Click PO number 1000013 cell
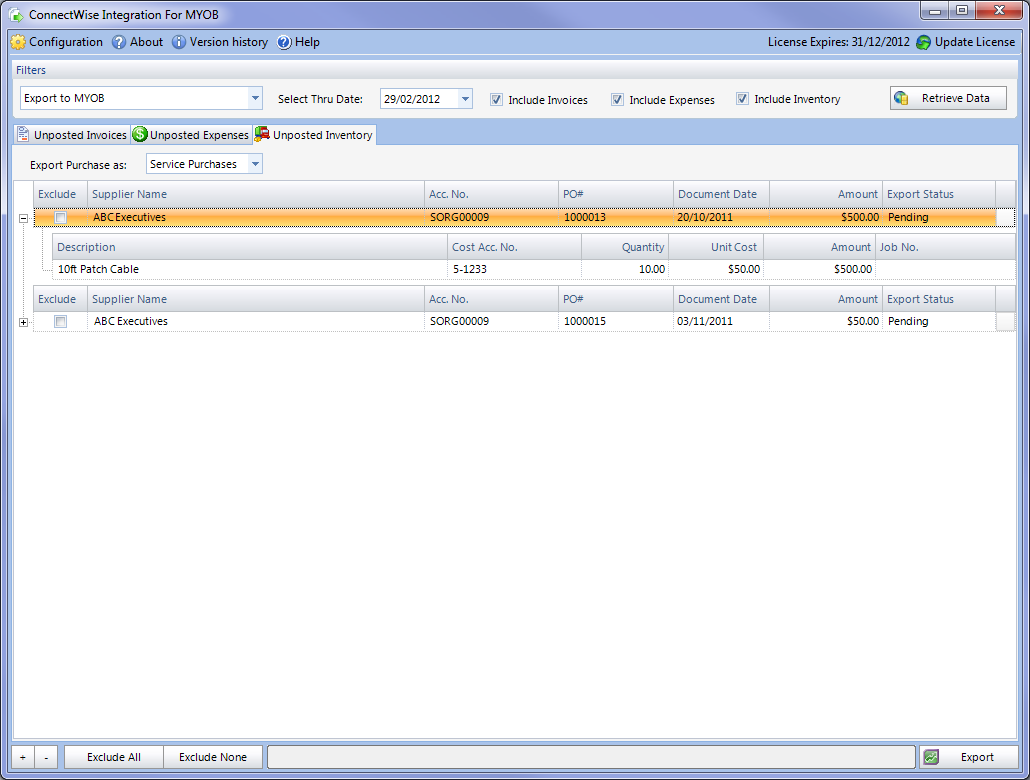The image size is (1030, 780). pos(616,217)
